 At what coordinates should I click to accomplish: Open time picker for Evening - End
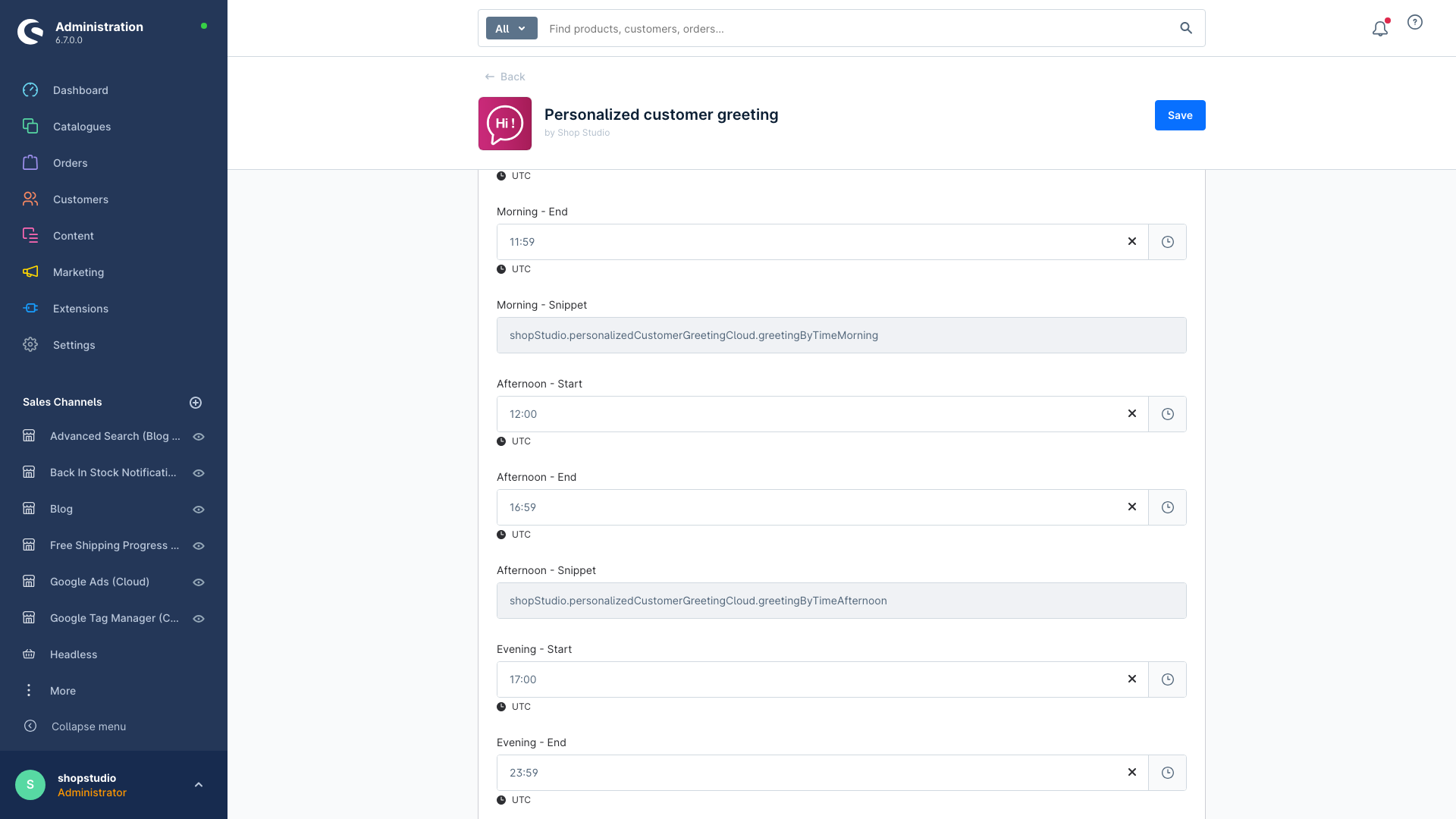(1168, 773)
